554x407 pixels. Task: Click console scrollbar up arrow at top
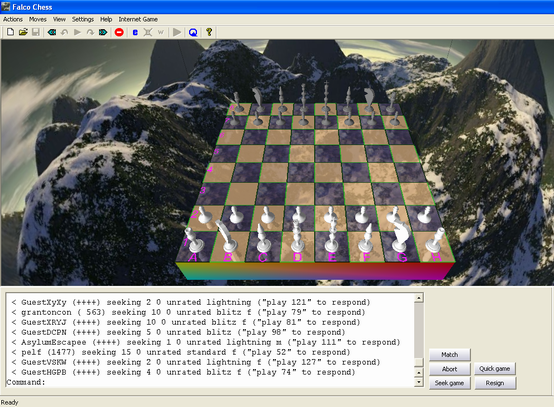tap(419, 298)
